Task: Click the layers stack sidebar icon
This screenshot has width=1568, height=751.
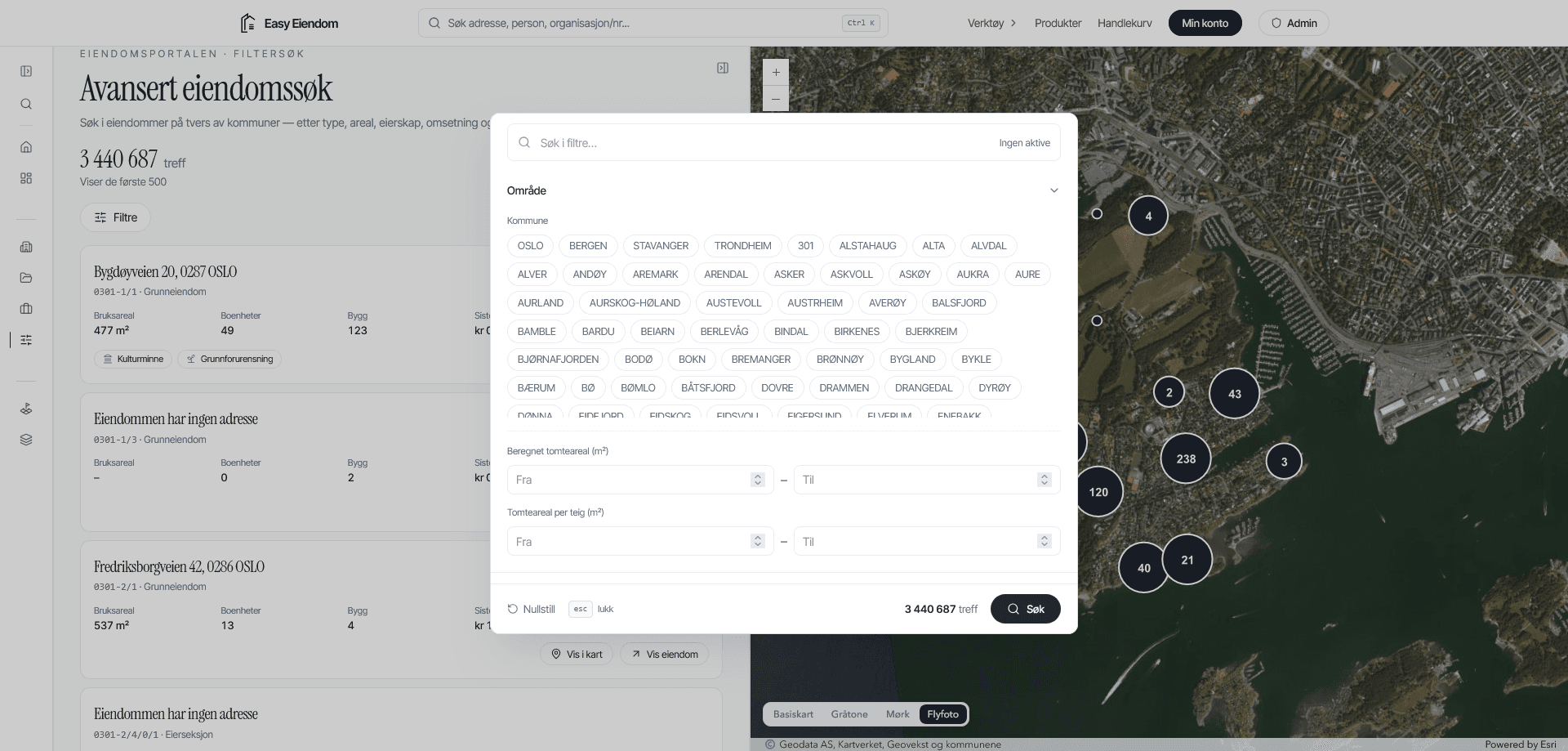Action: [x=26, y=440]
